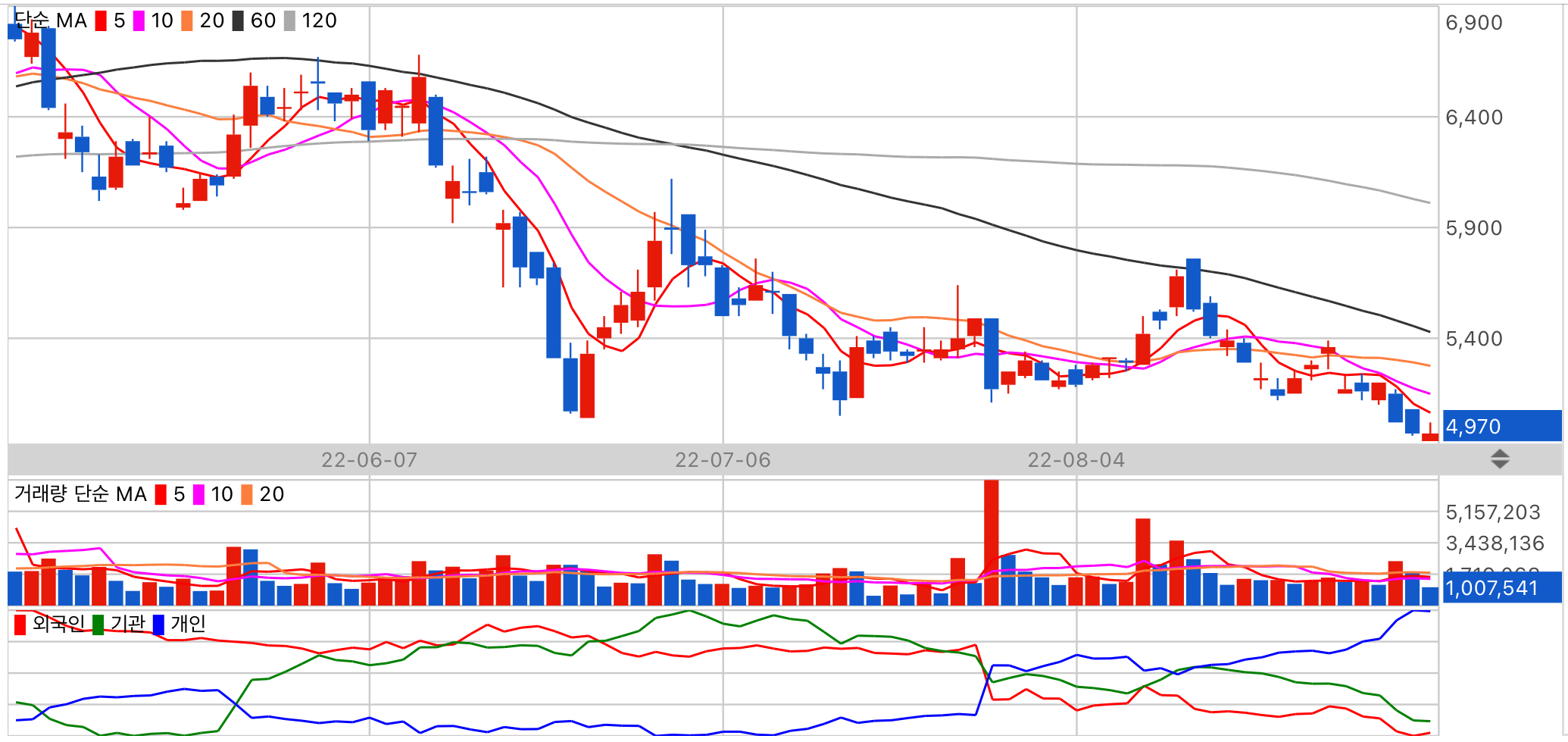Click the 22-08-04 date label
Screen dimensions: 1568x742
coord(1076,460)
